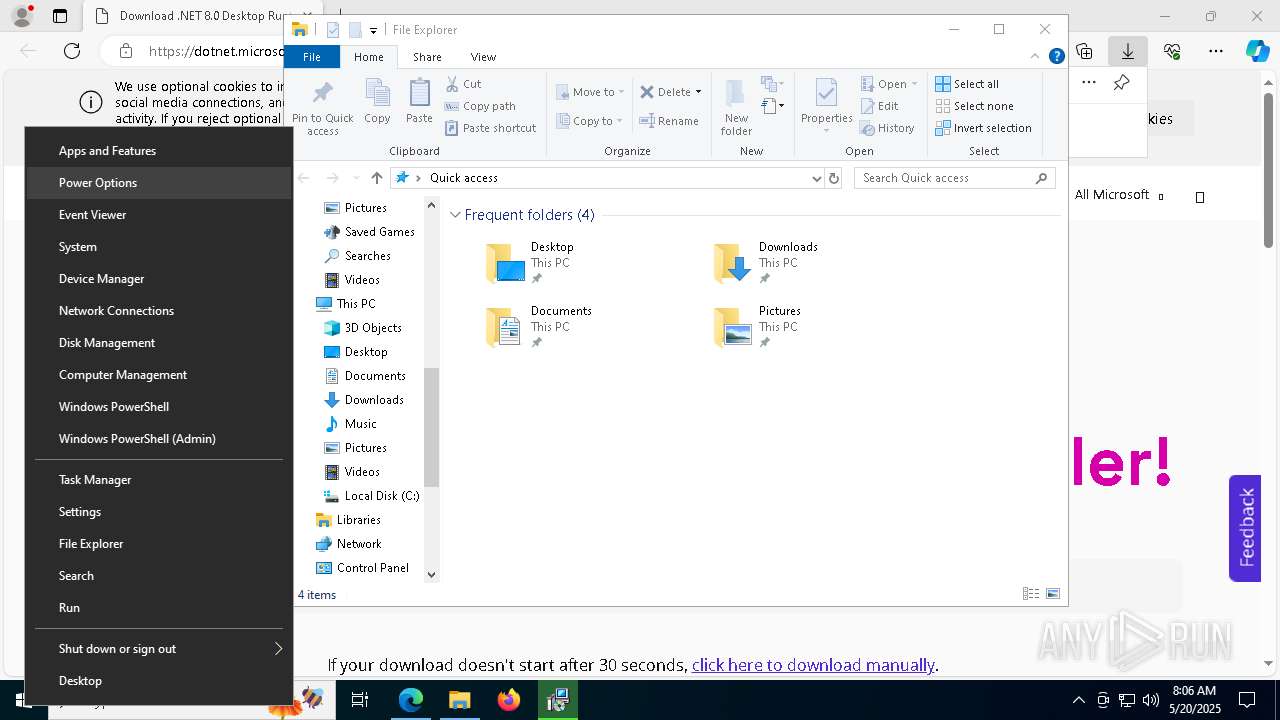This screenshot has height=720, width=1280.
Task: Select Power Options in Win+X menu
Action: 159,183
